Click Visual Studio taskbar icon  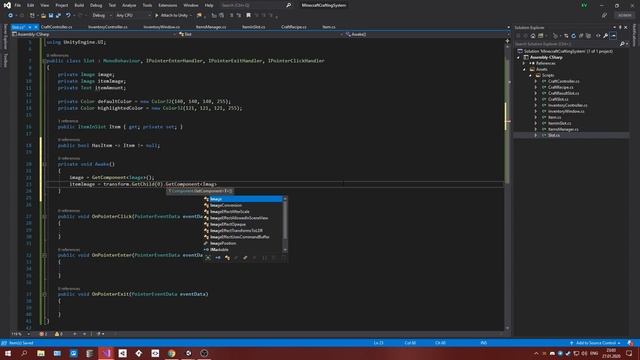[x=106, y=353]
